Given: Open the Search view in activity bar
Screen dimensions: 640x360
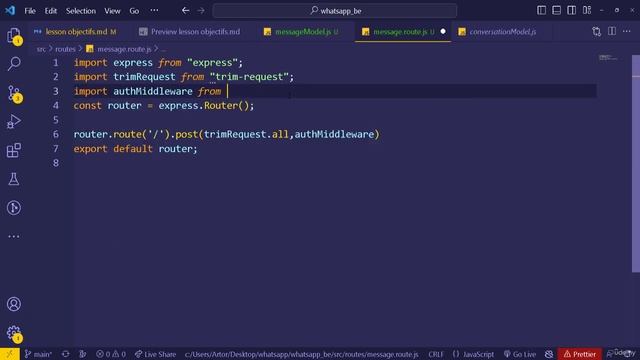Looking at the screenshot, I should (x=14, y=64).
